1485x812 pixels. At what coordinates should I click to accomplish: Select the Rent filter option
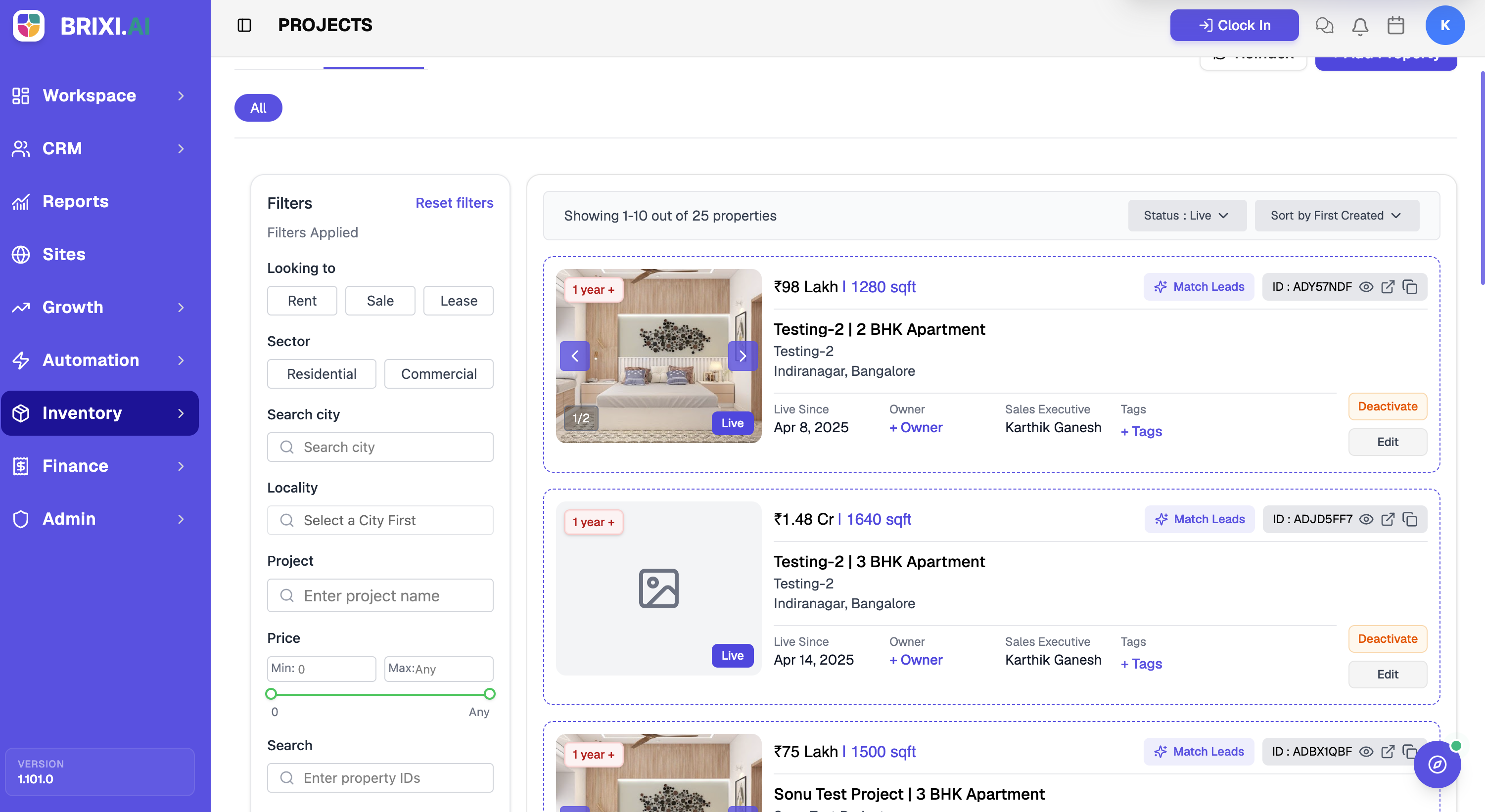pyautogui.click(x=302, y=301)
